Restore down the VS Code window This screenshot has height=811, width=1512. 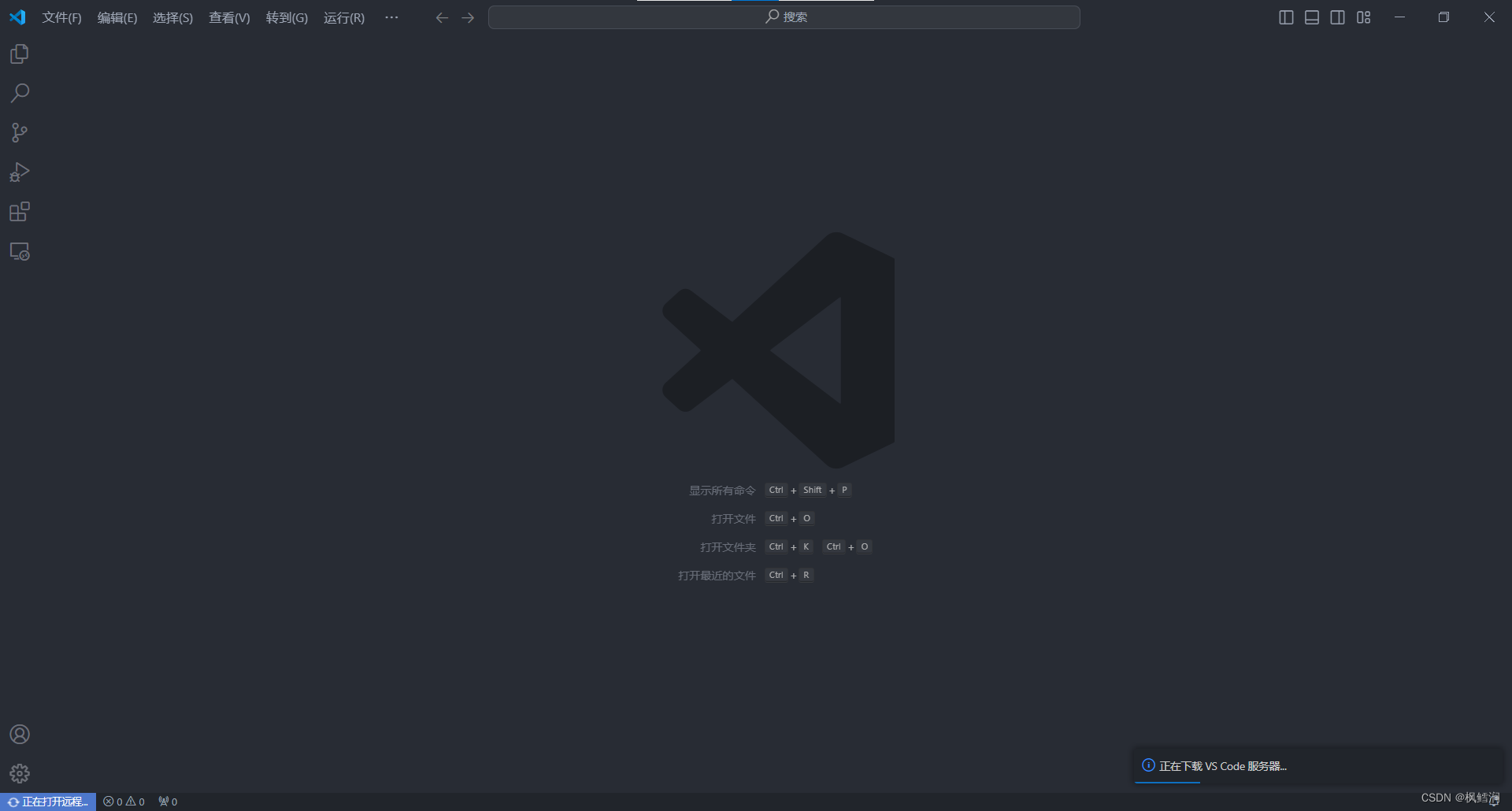point(1443,17)
